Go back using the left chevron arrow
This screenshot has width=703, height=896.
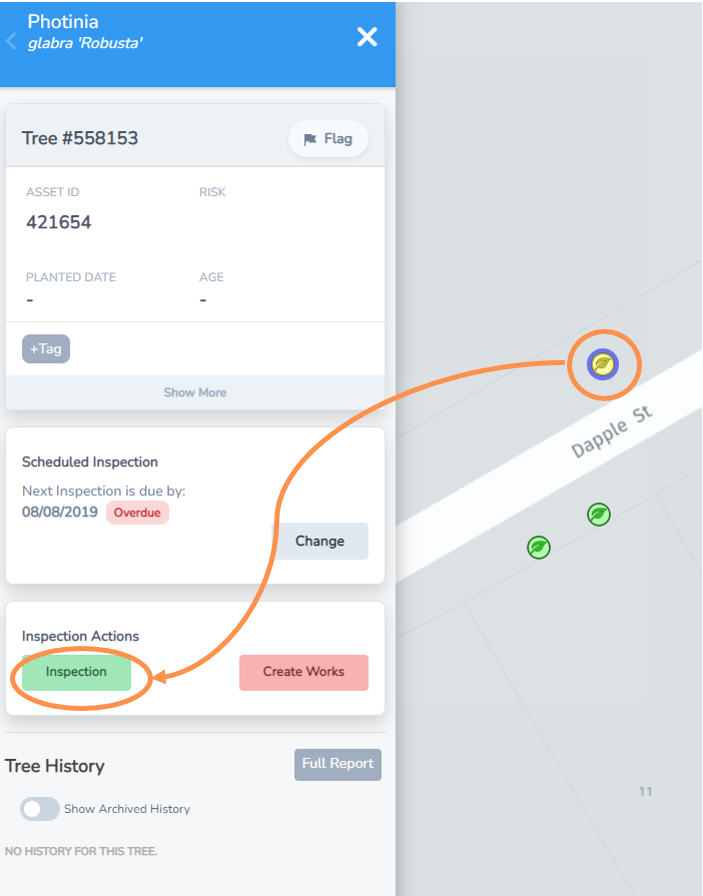click(11, 41)
